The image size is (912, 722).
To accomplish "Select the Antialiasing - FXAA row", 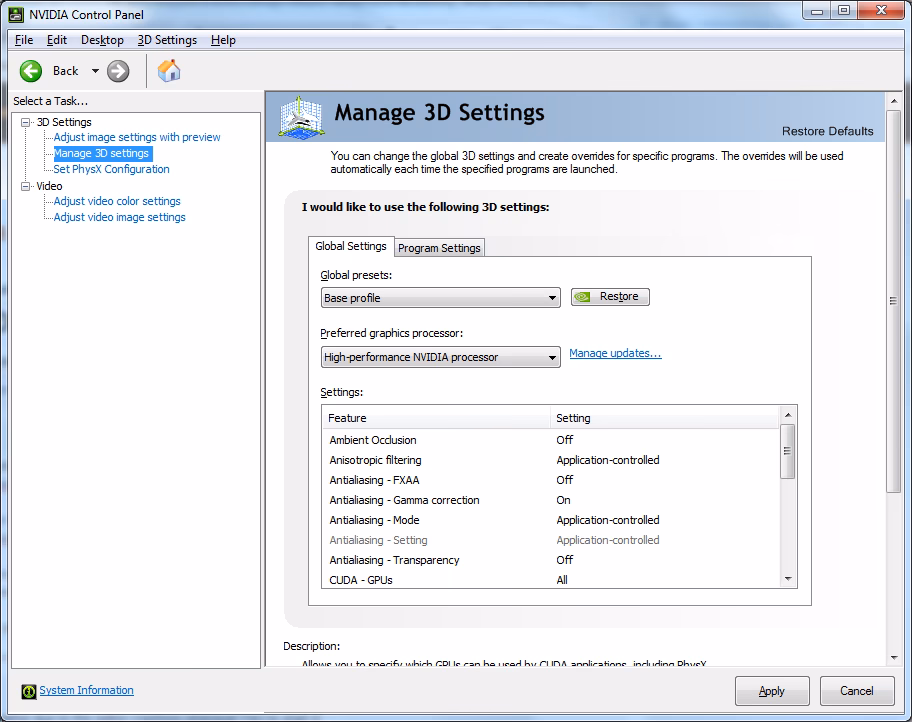I will [x=550, y=480].
